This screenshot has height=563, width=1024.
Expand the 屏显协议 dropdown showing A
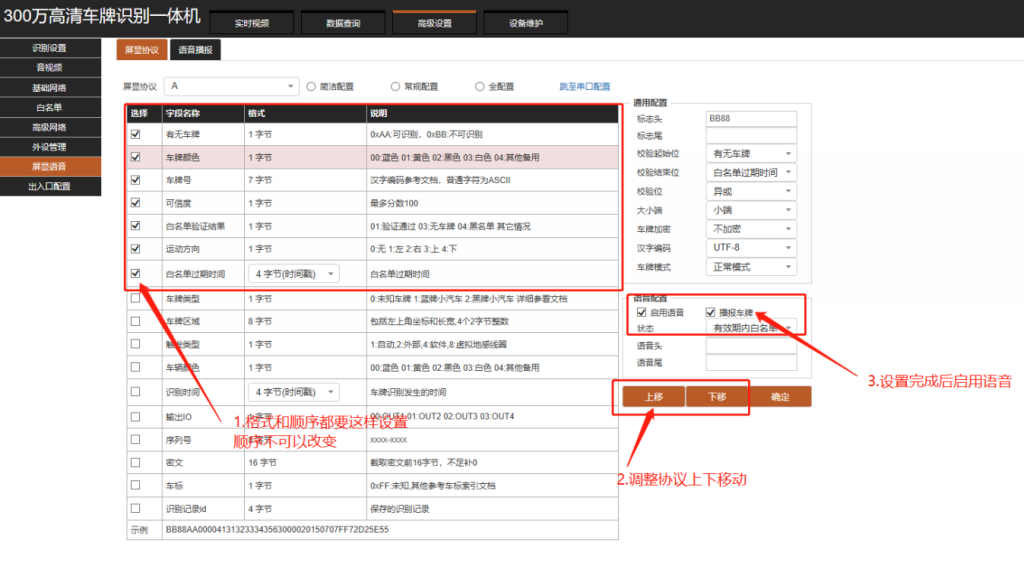pos(232,87)
